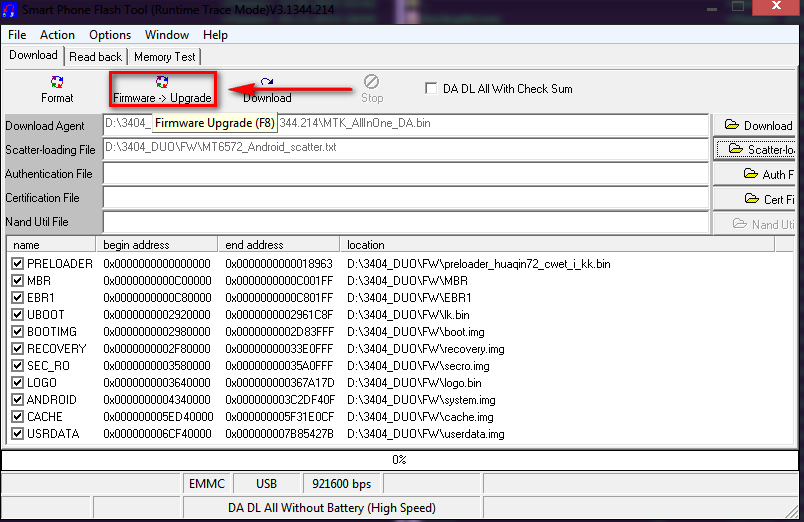This screenshot has width=804, height=522.
Task: Open the Help menu
Action: click(x=215, y=35)
